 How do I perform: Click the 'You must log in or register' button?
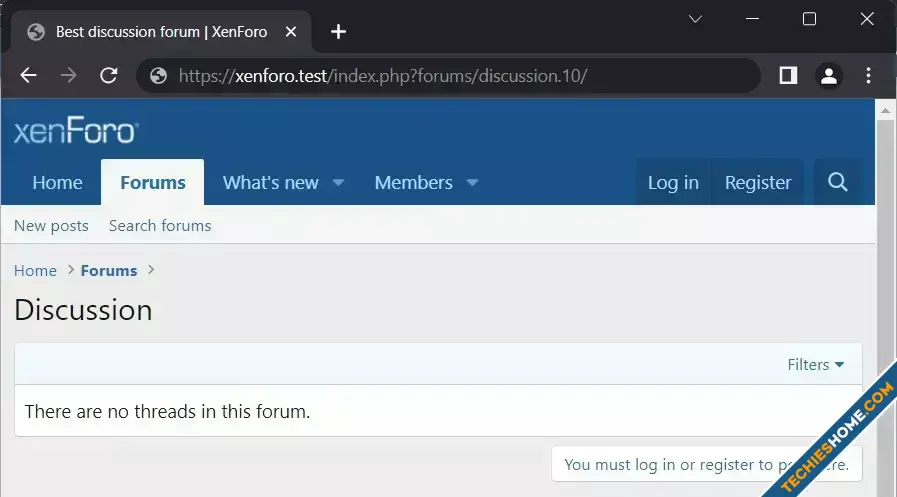pyautogui.click(x=707, y=464)
